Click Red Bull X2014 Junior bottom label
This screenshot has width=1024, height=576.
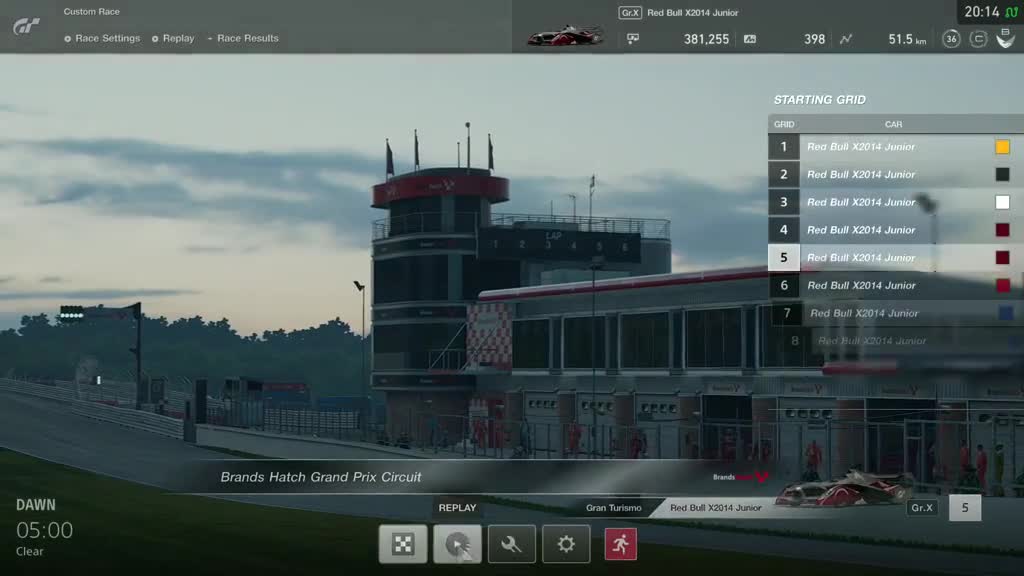pos(716,507)
